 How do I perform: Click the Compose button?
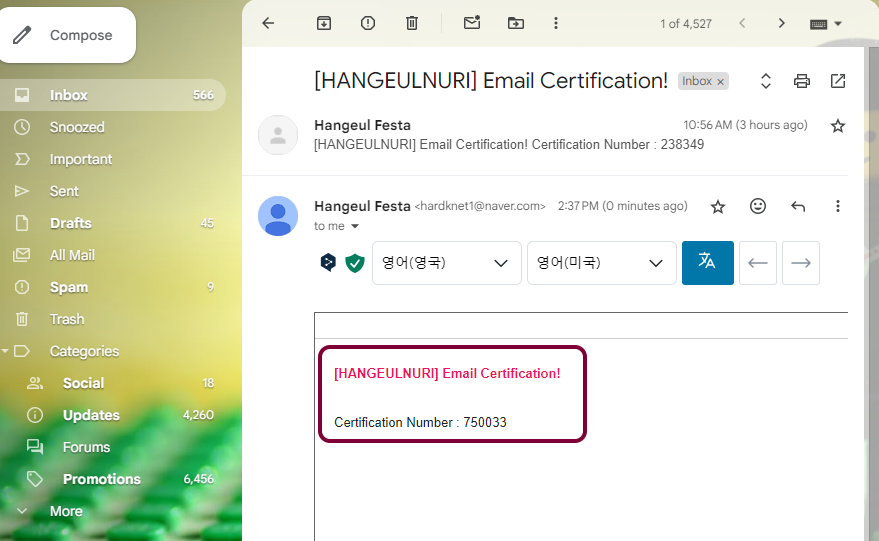click(x=68, y=35)
